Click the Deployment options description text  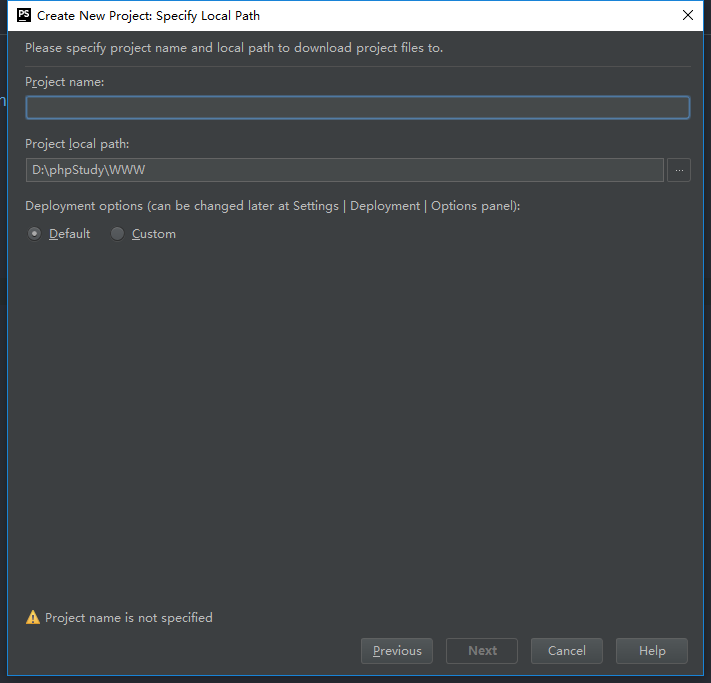273,206
